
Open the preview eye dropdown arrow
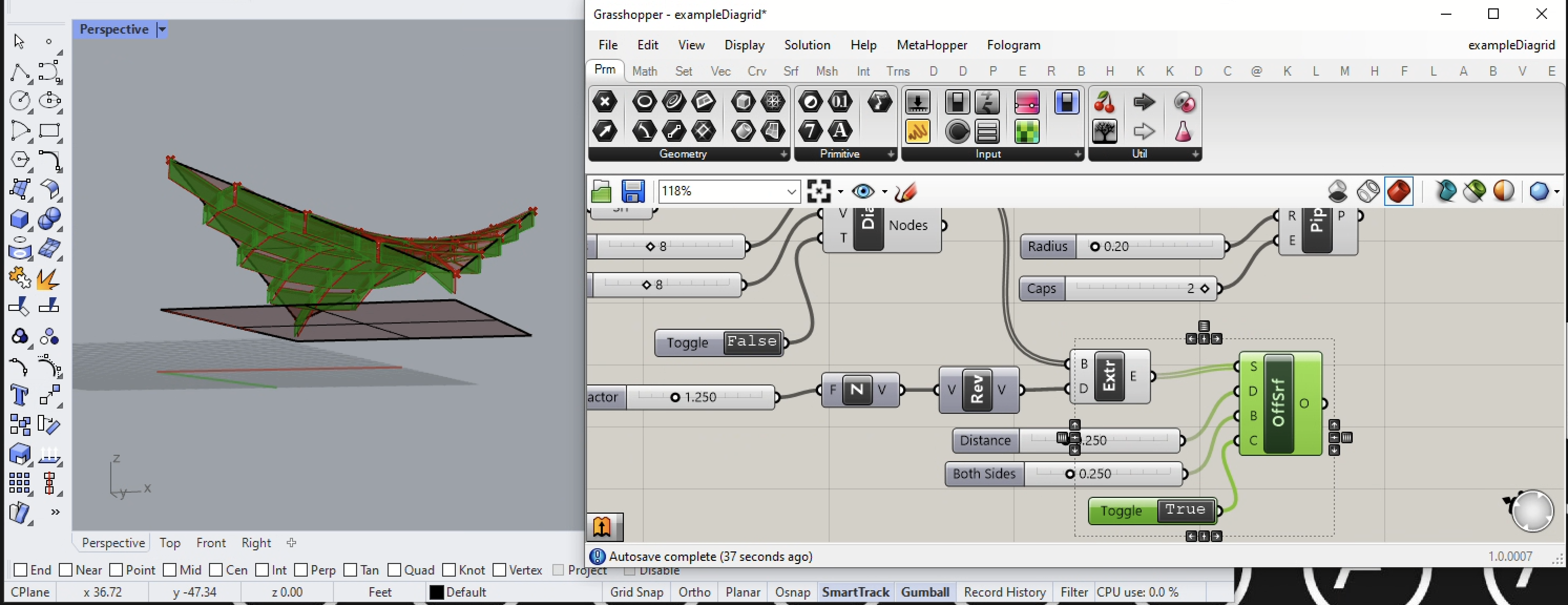point(884,192)
